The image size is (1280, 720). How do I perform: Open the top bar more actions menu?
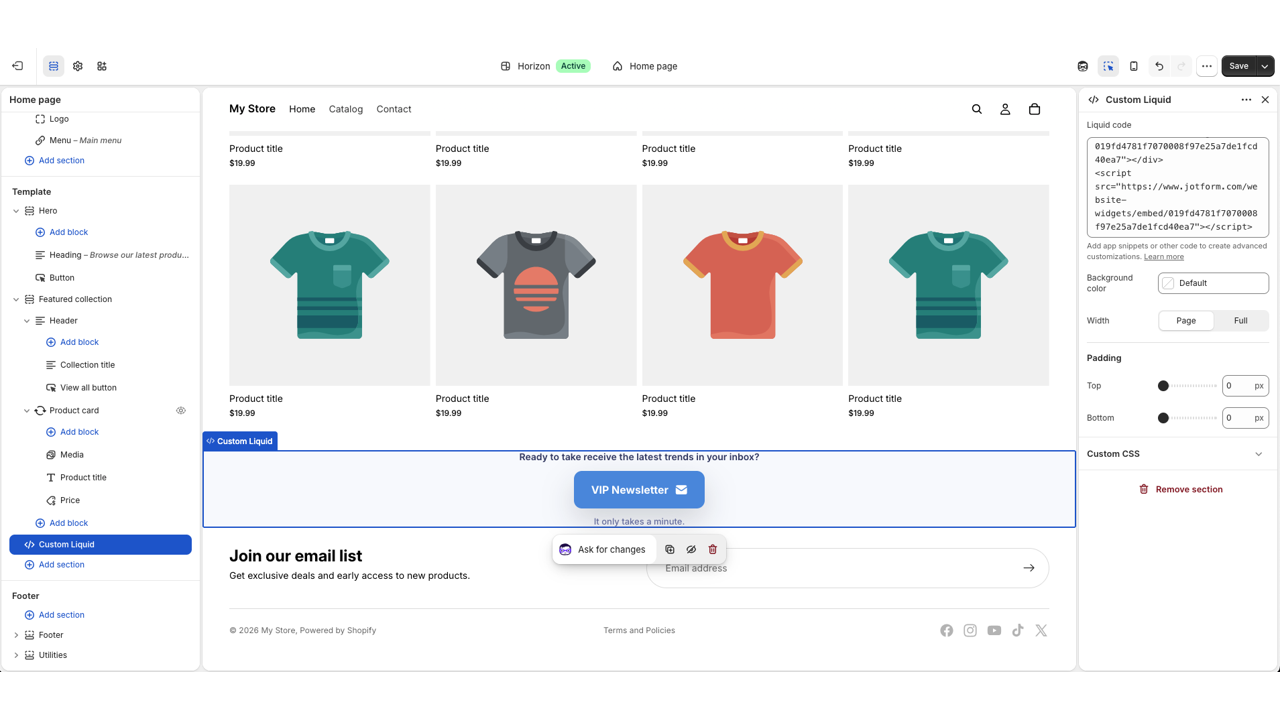point(1207,66)
